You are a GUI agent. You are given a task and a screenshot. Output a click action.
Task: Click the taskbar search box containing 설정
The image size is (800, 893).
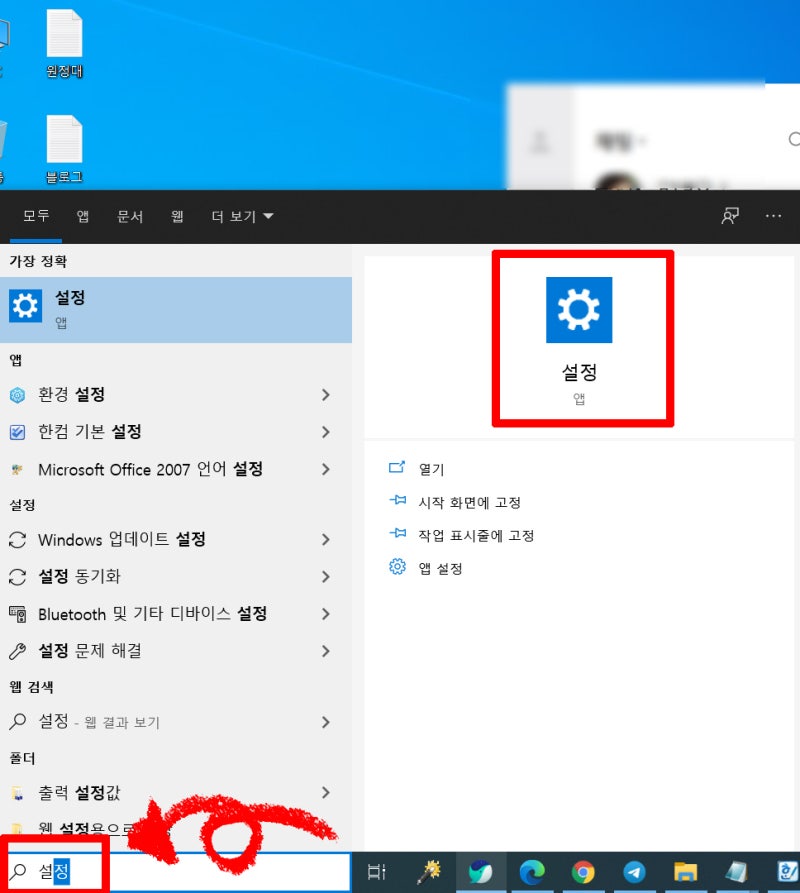tap(175, 871)
